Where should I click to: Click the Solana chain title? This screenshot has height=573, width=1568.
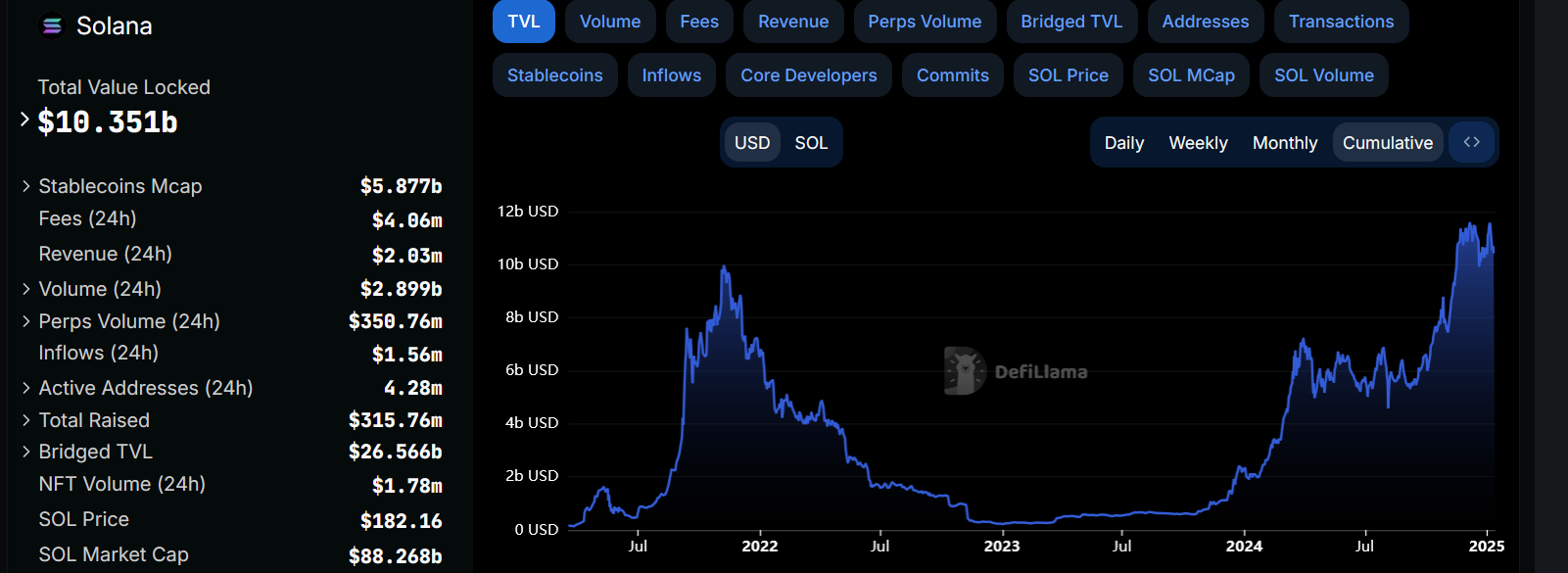[115, 26]
